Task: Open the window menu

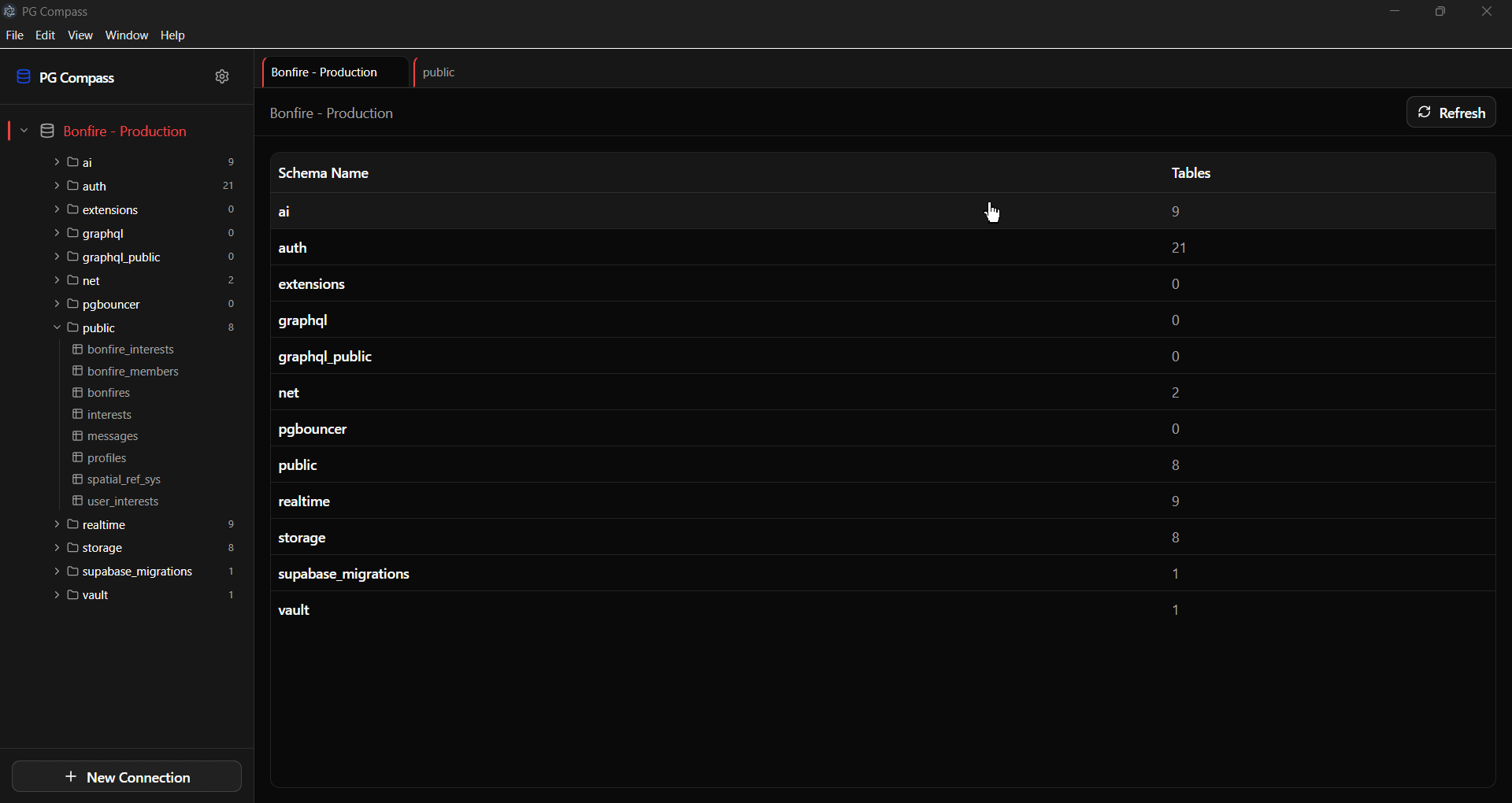Action: click(x=127, y=35)
